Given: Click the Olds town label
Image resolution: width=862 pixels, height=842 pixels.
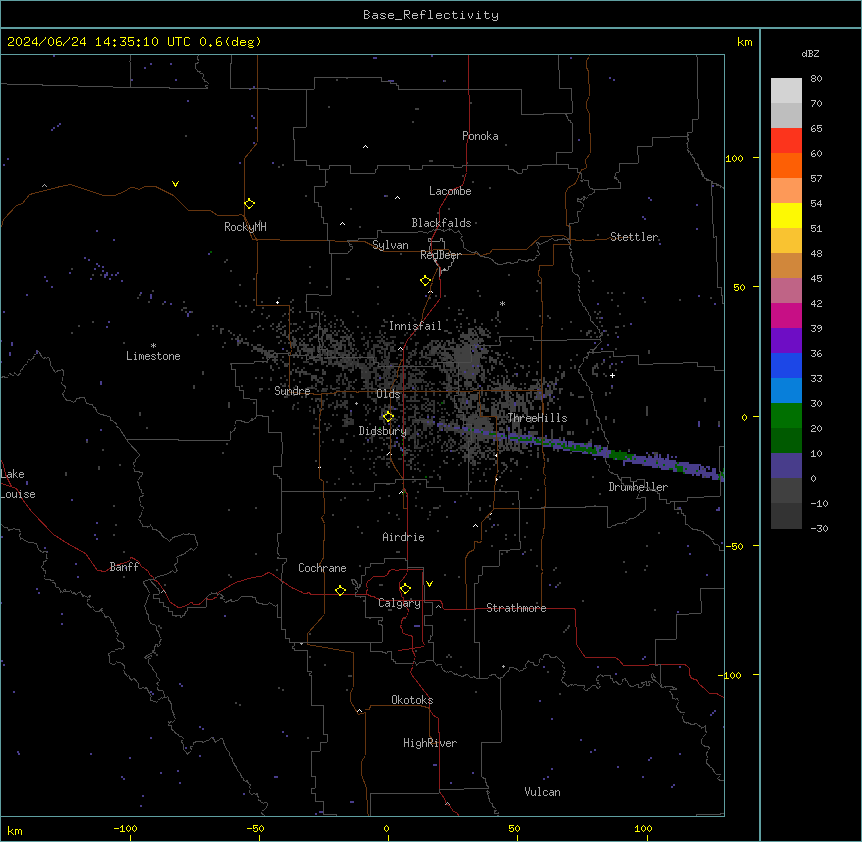Looking at the screenshot, I should [x=388, y=394].
